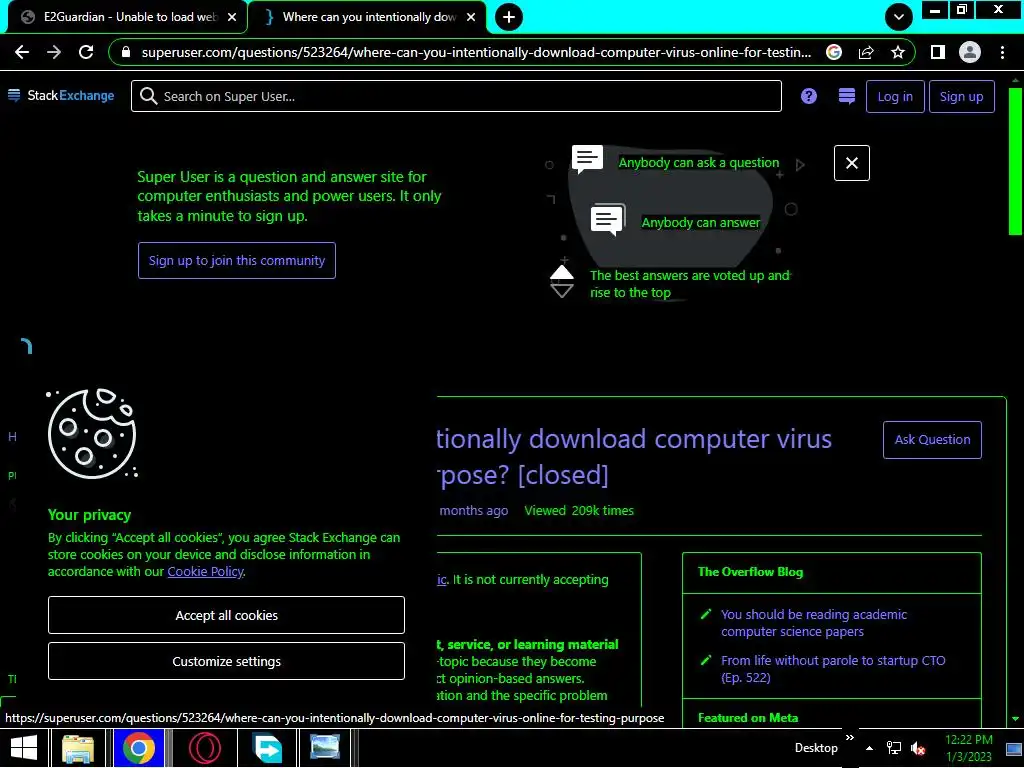
Task: Click the 'Your privacy' heading
Action: tap(89, 515)
